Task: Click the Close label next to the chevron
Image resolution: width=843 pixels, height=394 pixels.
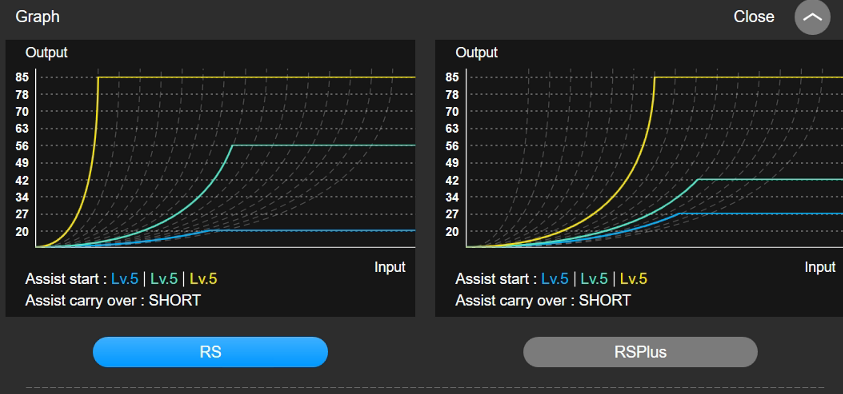Action: tap(754, 17)
